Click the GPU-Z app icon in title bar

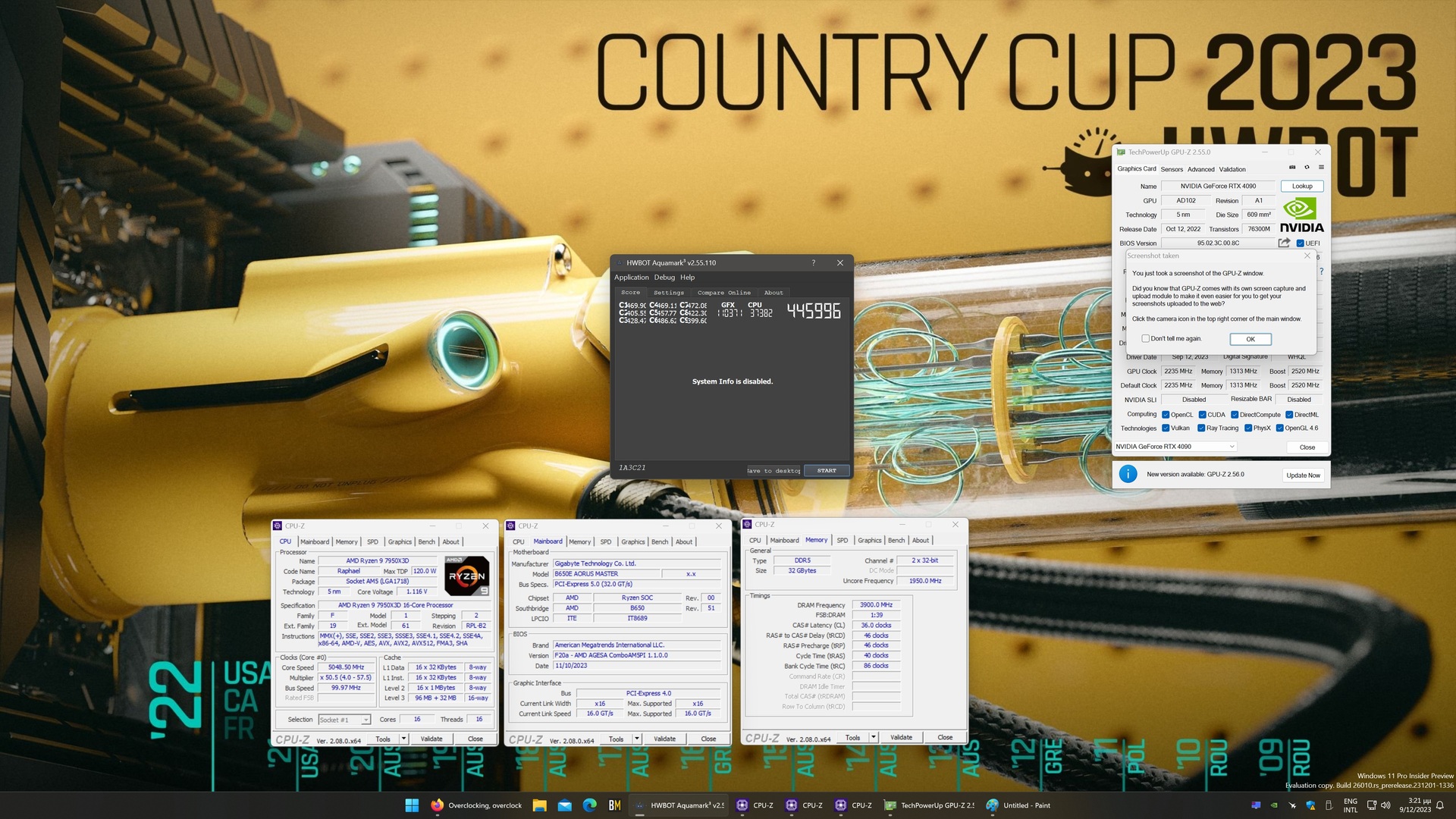coord(1121,152)
